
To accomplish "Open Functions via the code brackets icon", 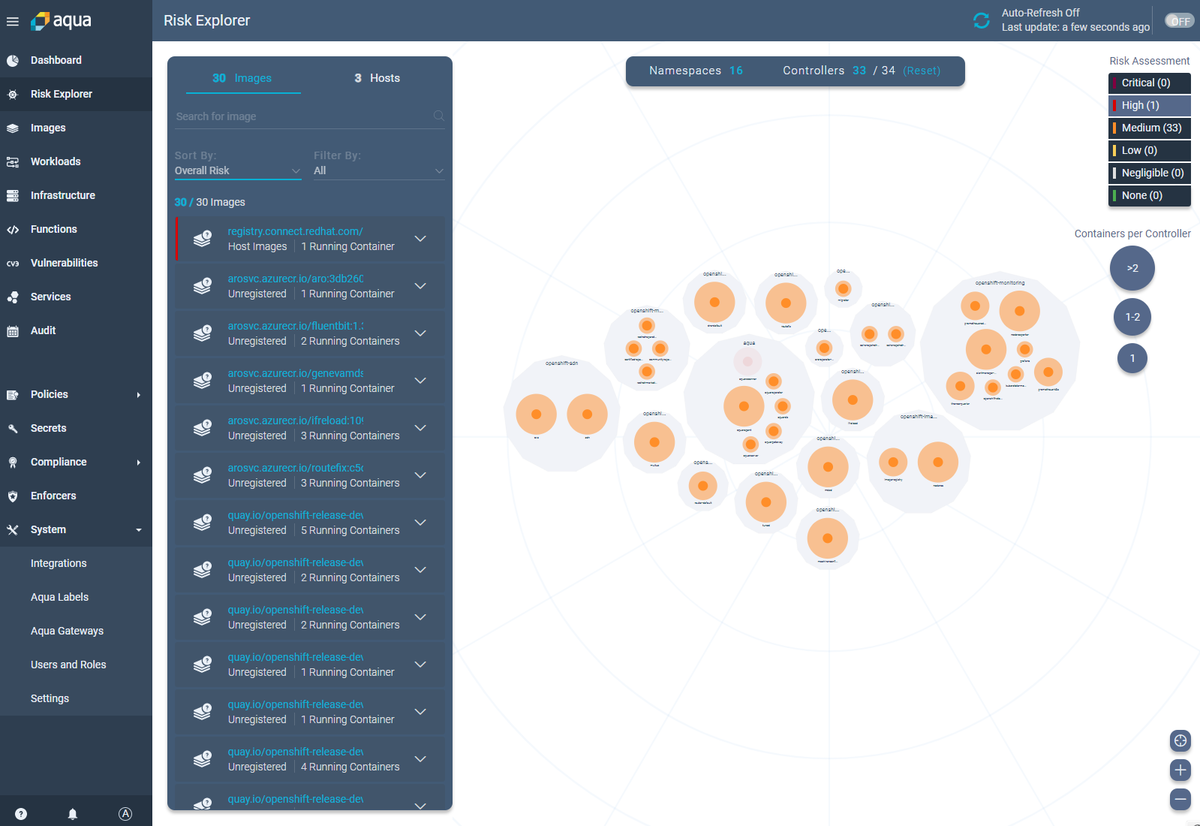I will [x=13, y=229].
